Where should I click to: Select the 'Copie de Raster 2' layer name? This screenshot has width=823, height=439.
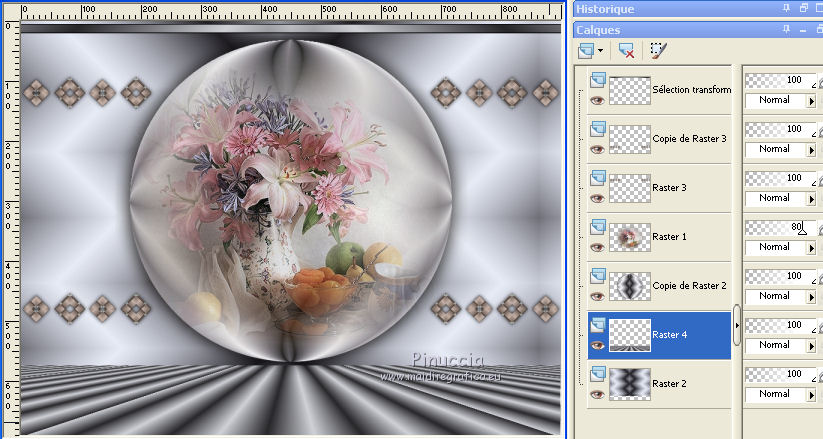pos(689,286)
